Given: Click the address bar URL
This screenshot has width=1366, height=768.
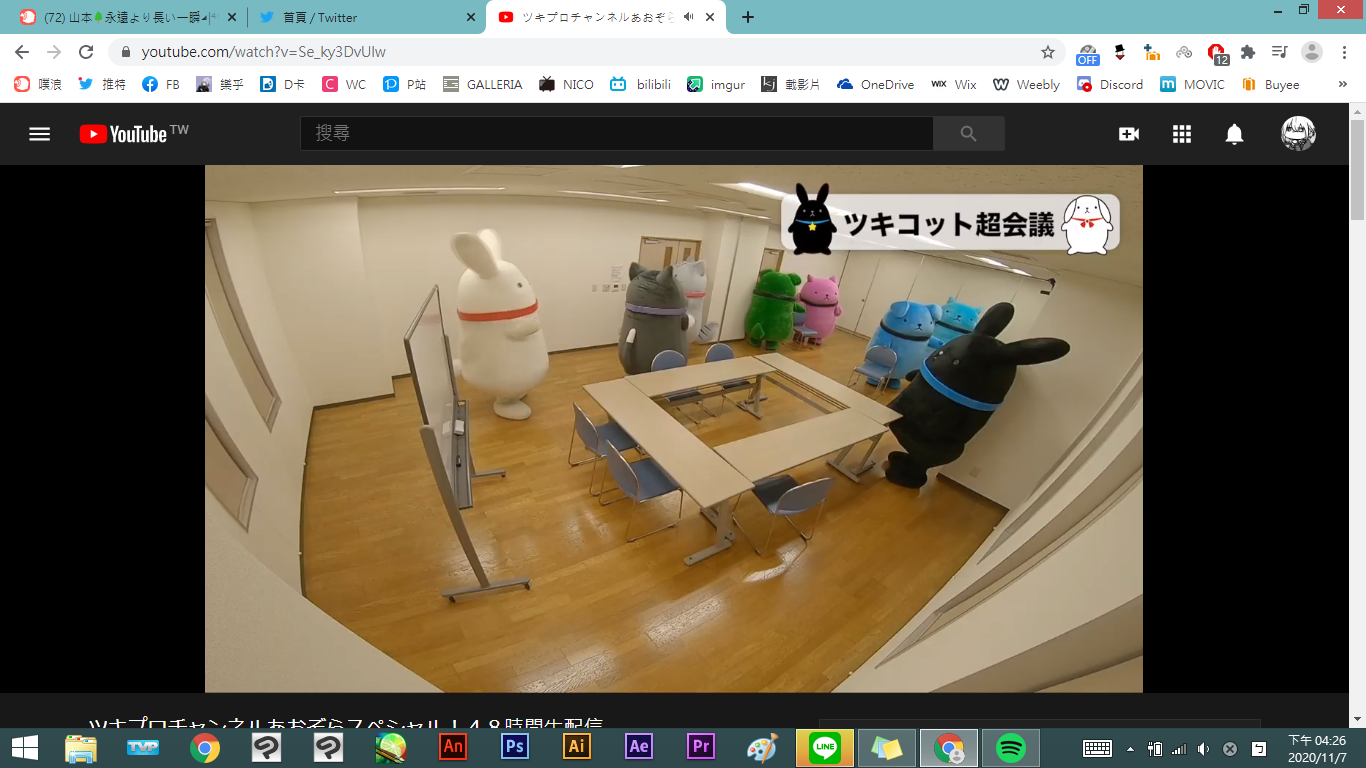Looking at the screenshot, I should [x=264, y=52].
